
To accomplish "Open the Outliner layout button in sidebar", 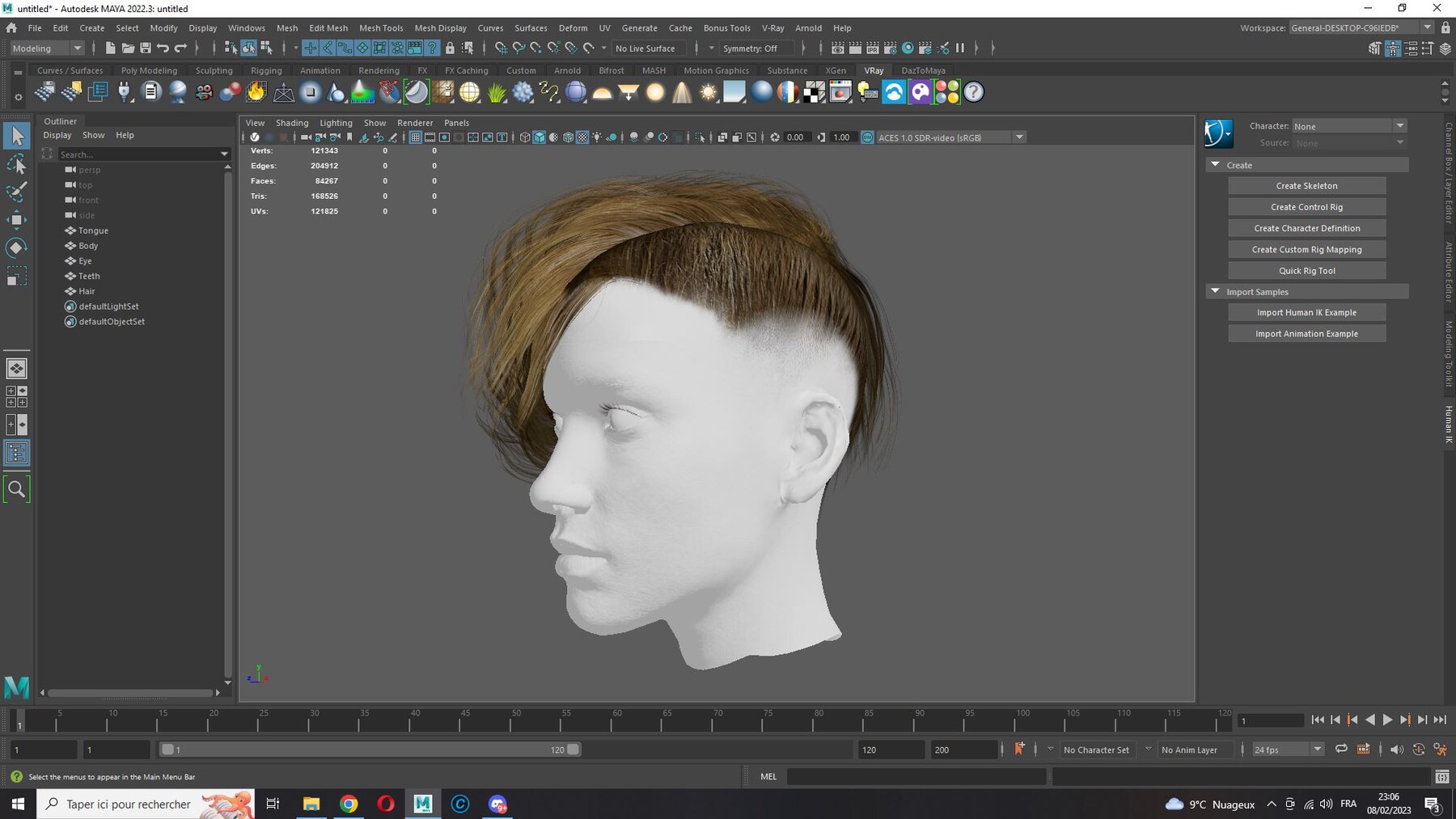I will point(16,453).
